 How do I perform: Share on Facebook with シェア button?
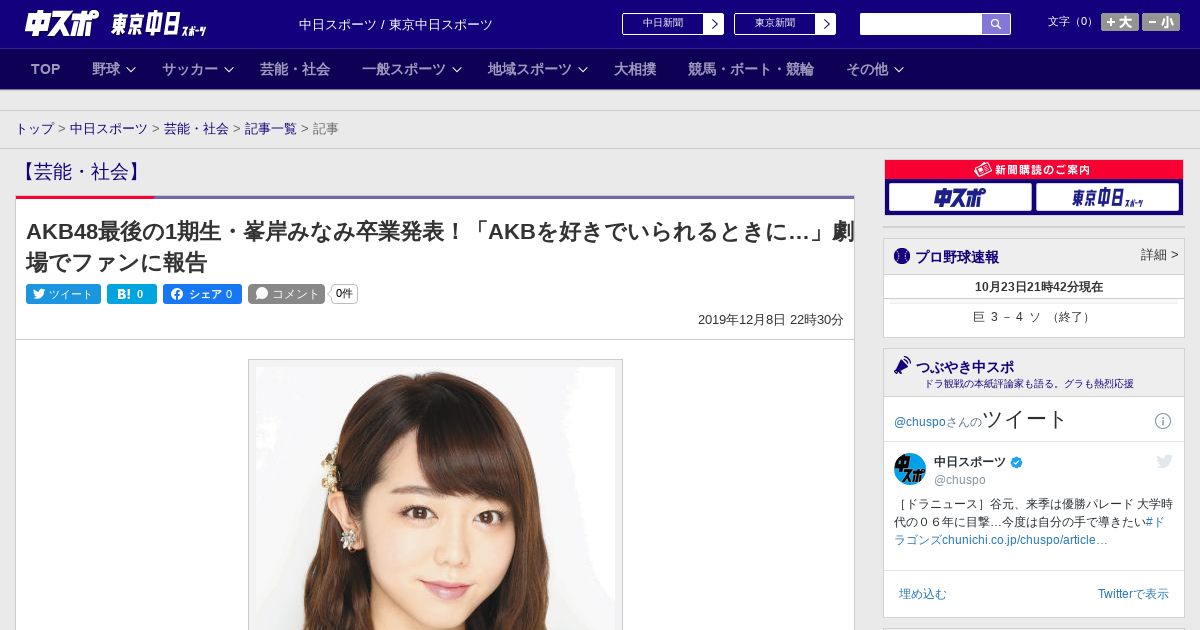click(x=202, y=294)
